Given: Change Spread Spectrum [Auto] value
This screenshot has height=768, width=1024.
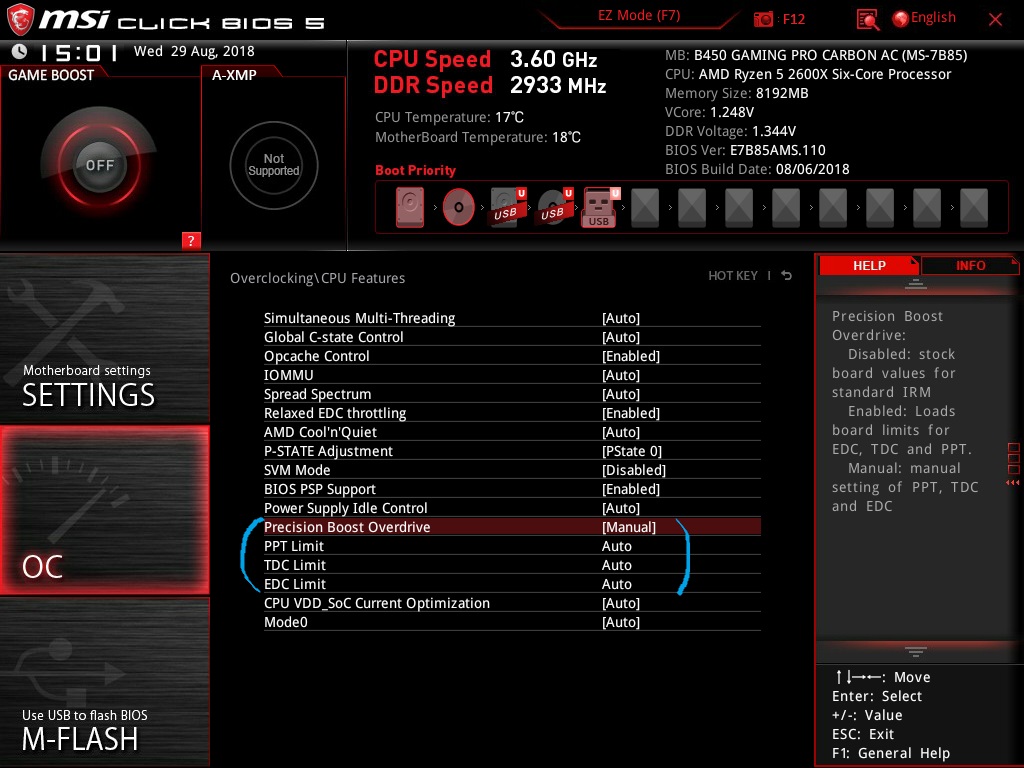Looking at the screenshot, I should click(x=620, y=394).
